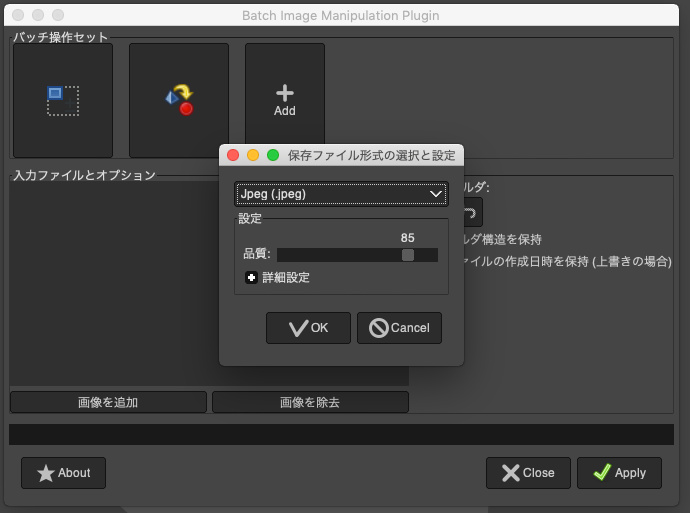
Task: Open the change format manipulation icon
Action: tap(179, 100)
